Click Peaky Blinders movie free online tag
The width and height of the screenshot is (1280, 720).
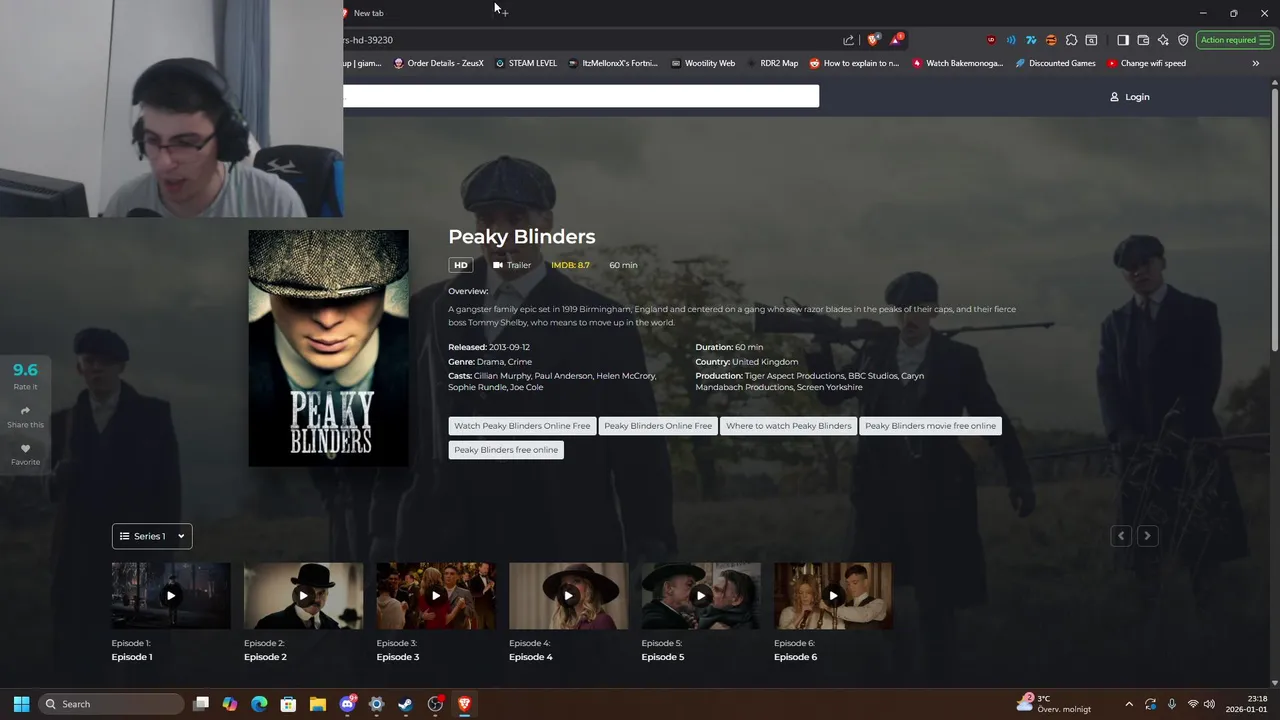930,426
